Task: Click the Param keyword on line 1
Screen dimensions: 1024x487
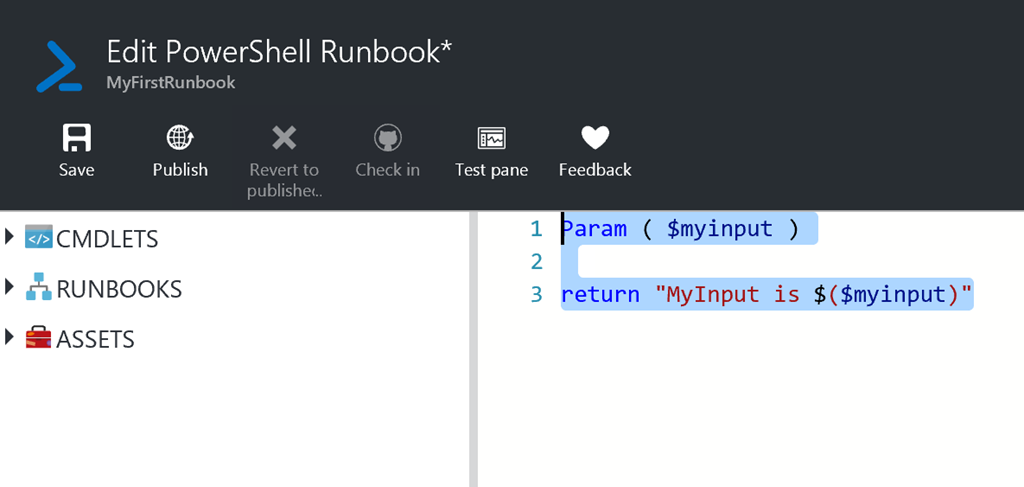Action: point(594,229)
